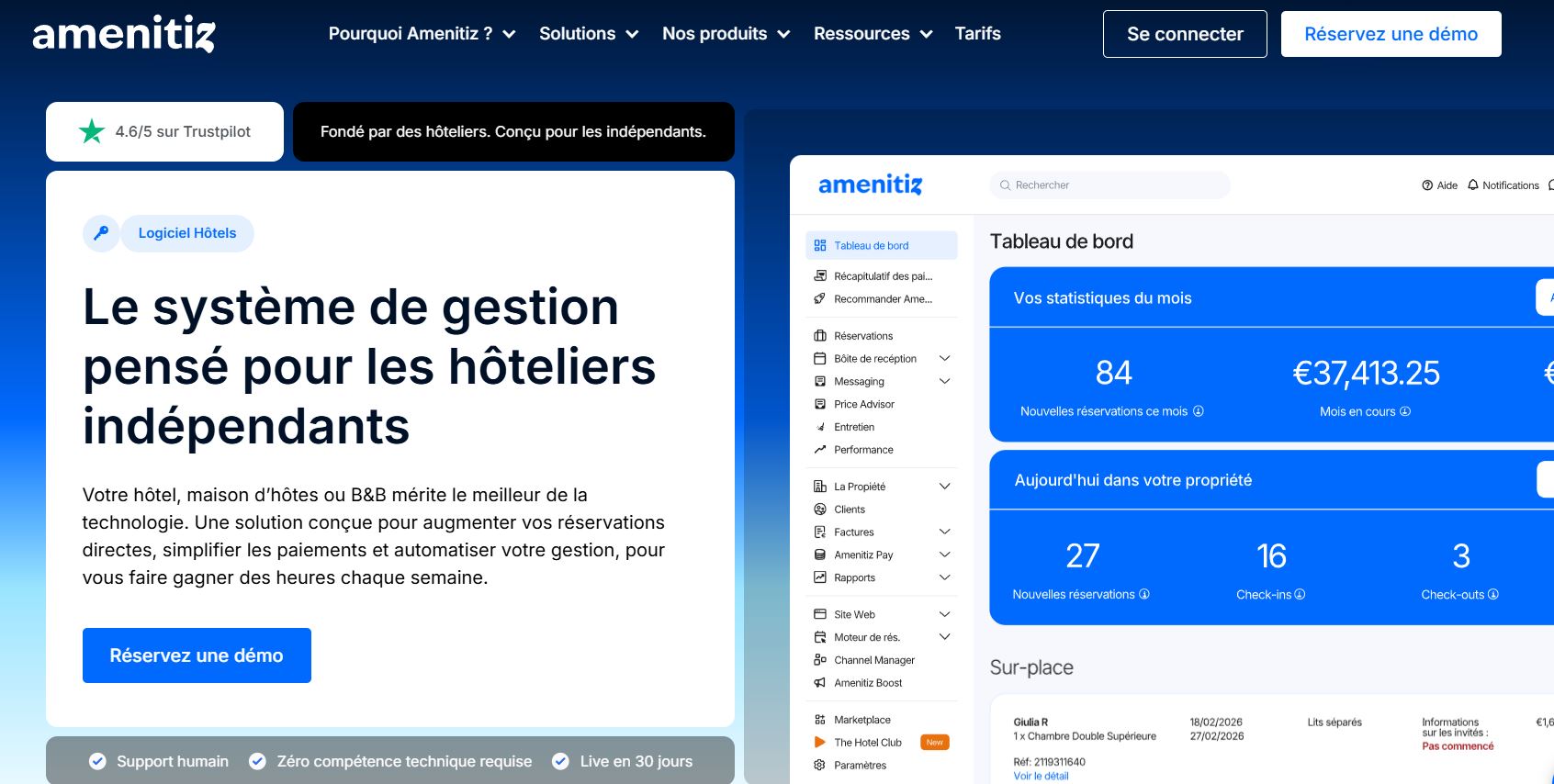Click the Paramètres gear icon
This screenshot has height=784, width=1554.
(820, 766)
